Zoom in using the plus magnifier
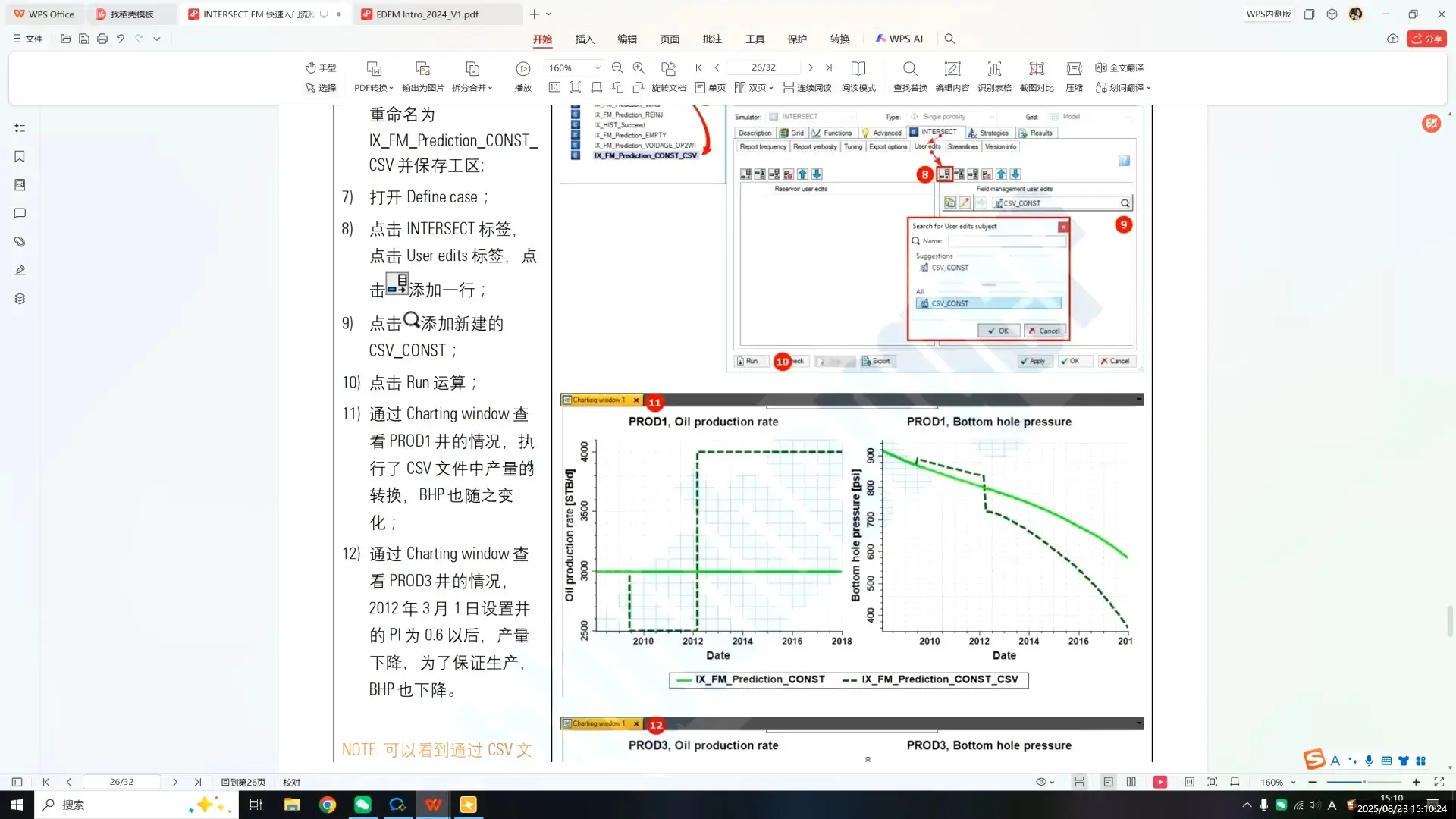Image resolution: width=1456 pixels, height=819 pixels. pos(639,67)
